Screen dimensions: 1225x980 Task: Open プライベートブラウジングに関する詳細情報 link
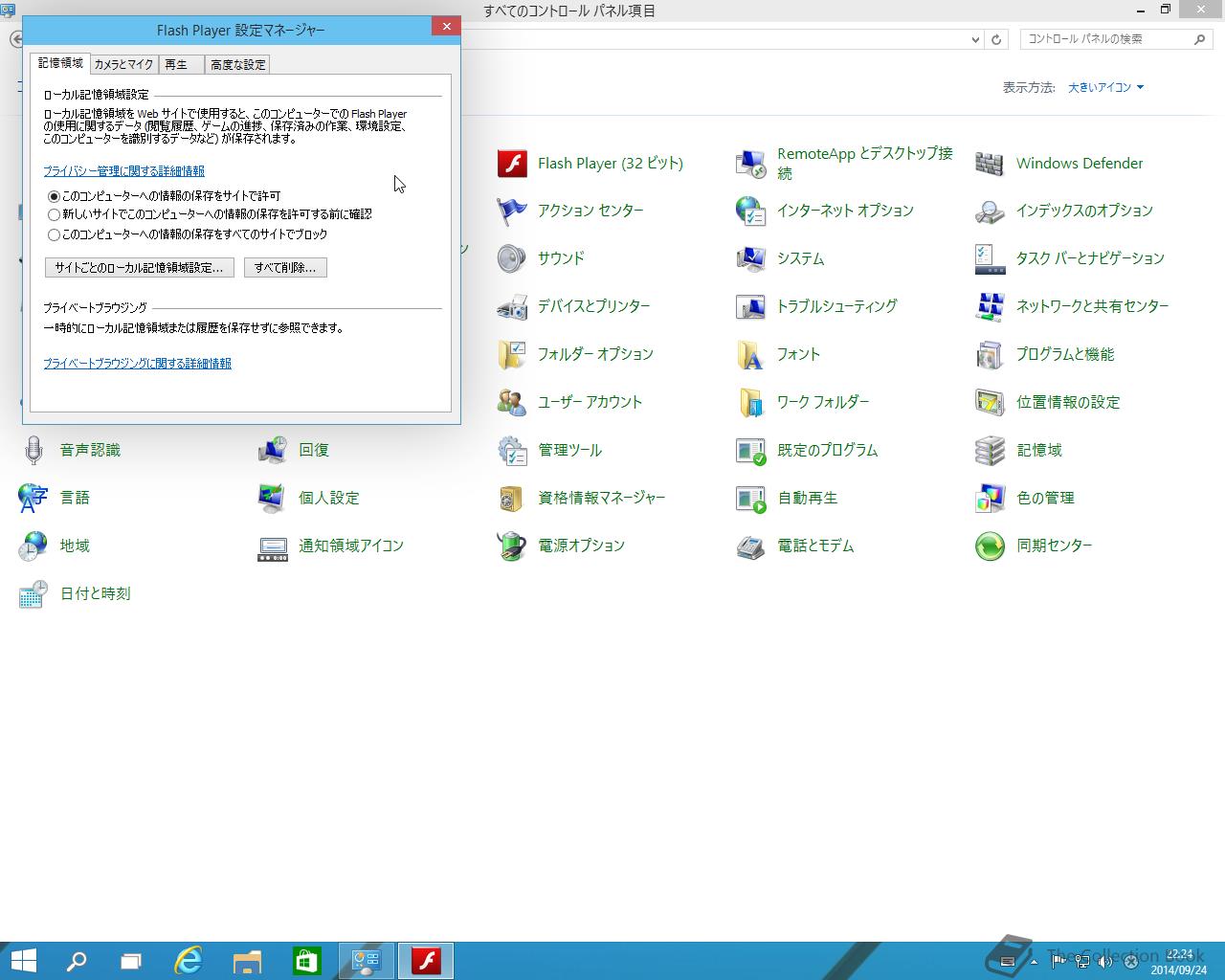(137, 364)
